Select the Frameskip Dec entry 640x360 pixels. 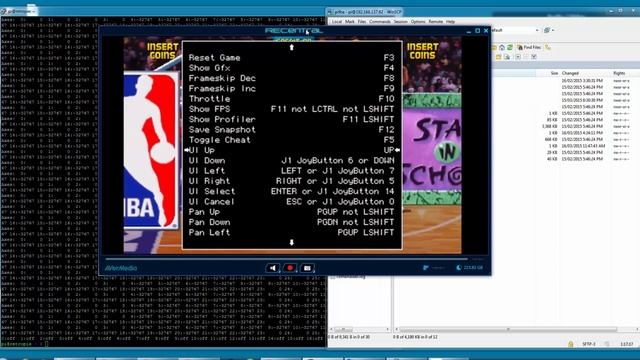click(291, 78)
